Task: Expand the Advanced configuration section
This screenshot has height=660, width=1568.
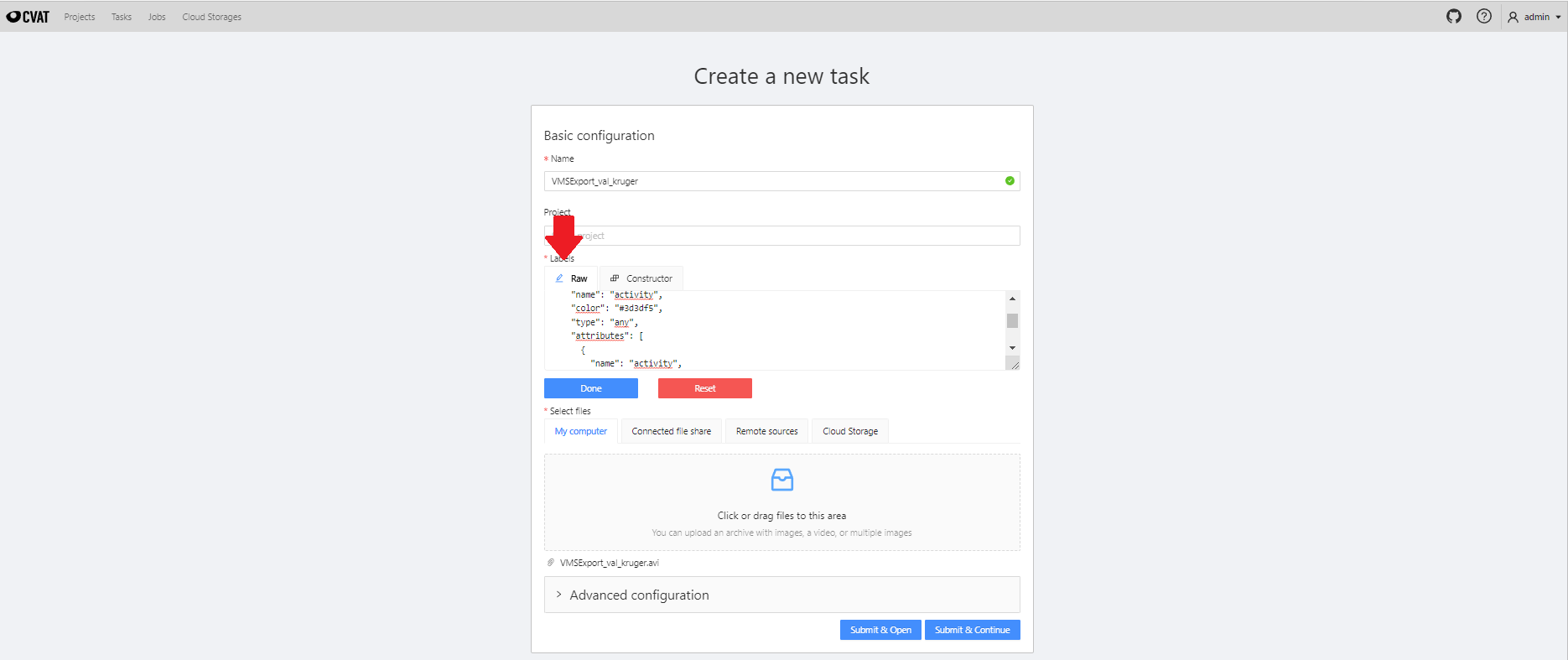Action: (x=637, y=595)
